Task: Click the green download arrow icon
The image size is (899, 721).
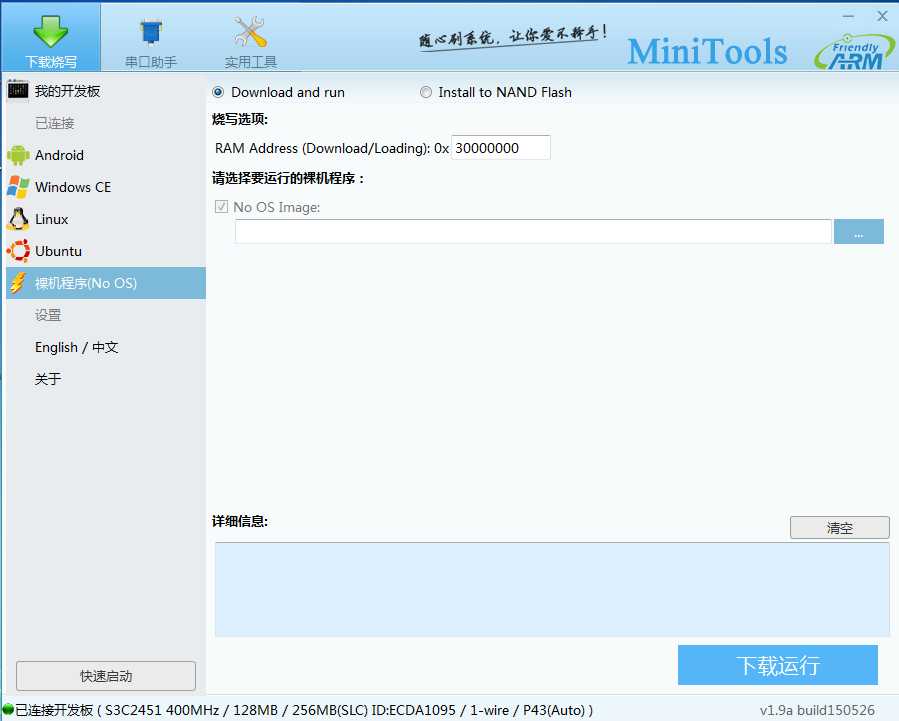Action: (50, 30)
